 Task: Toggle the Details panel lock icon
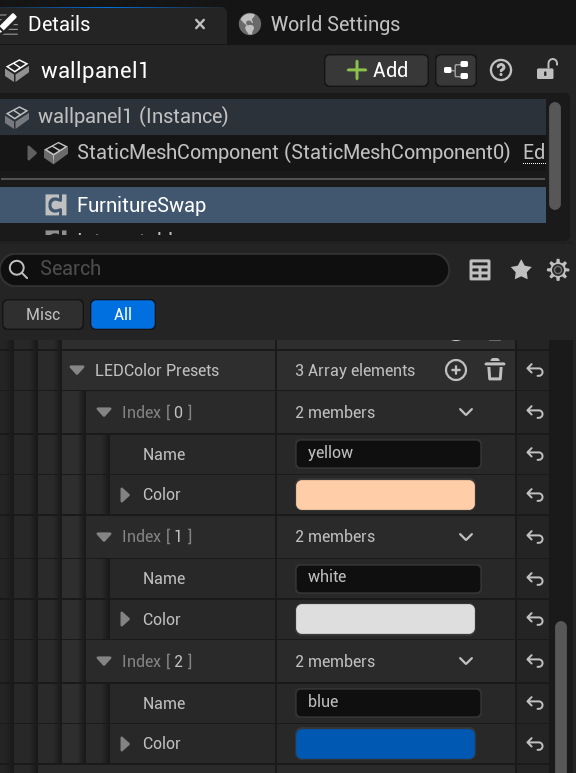point(547,70)
